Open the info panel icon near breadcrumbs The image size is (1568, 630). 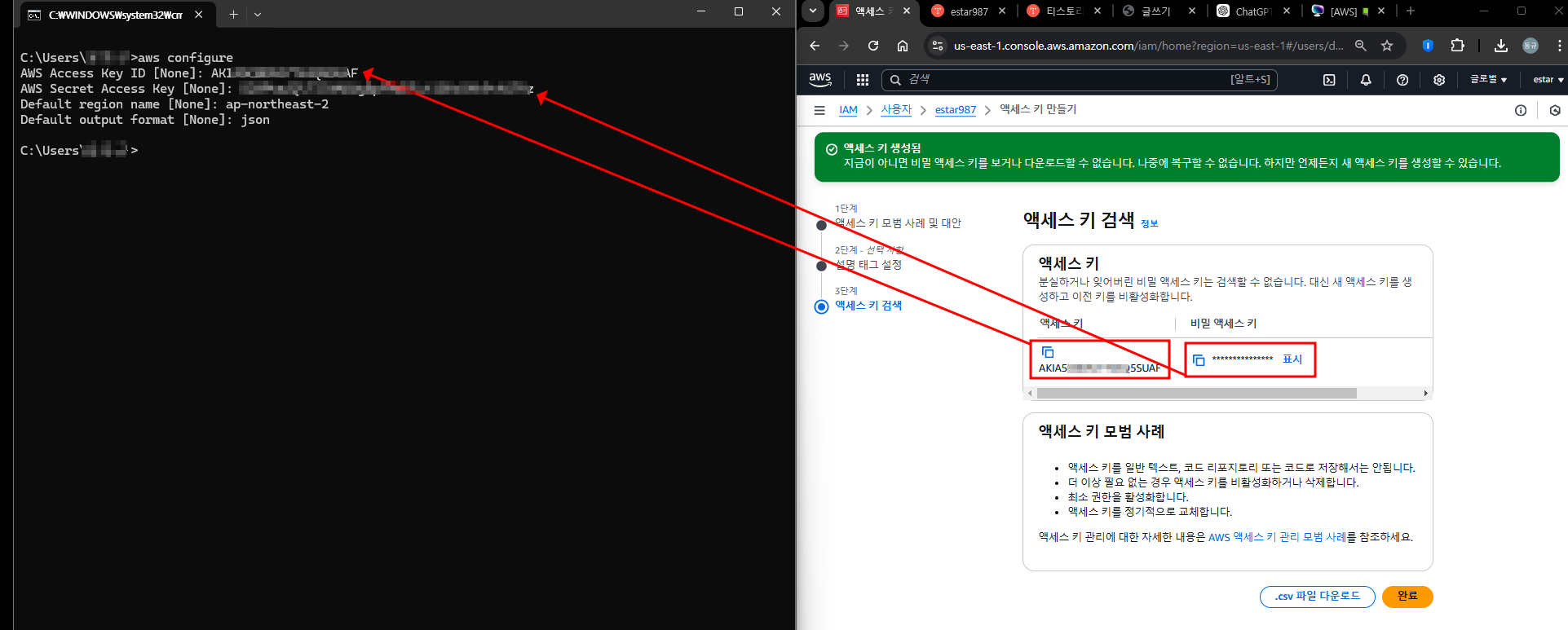(1521, 110)
